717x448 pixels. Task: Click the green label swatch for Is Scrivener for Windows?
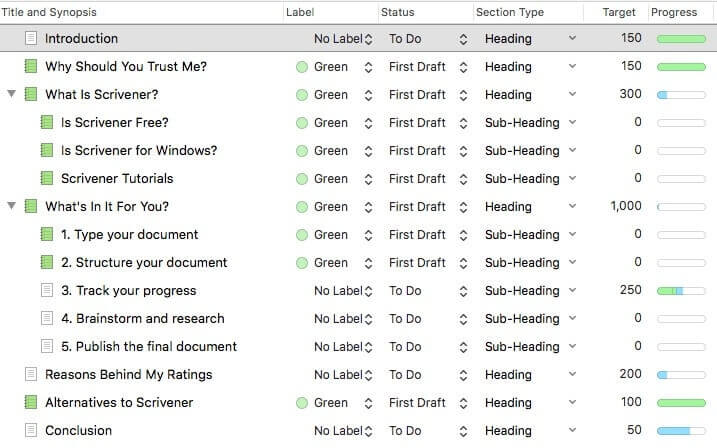[302, 151]
